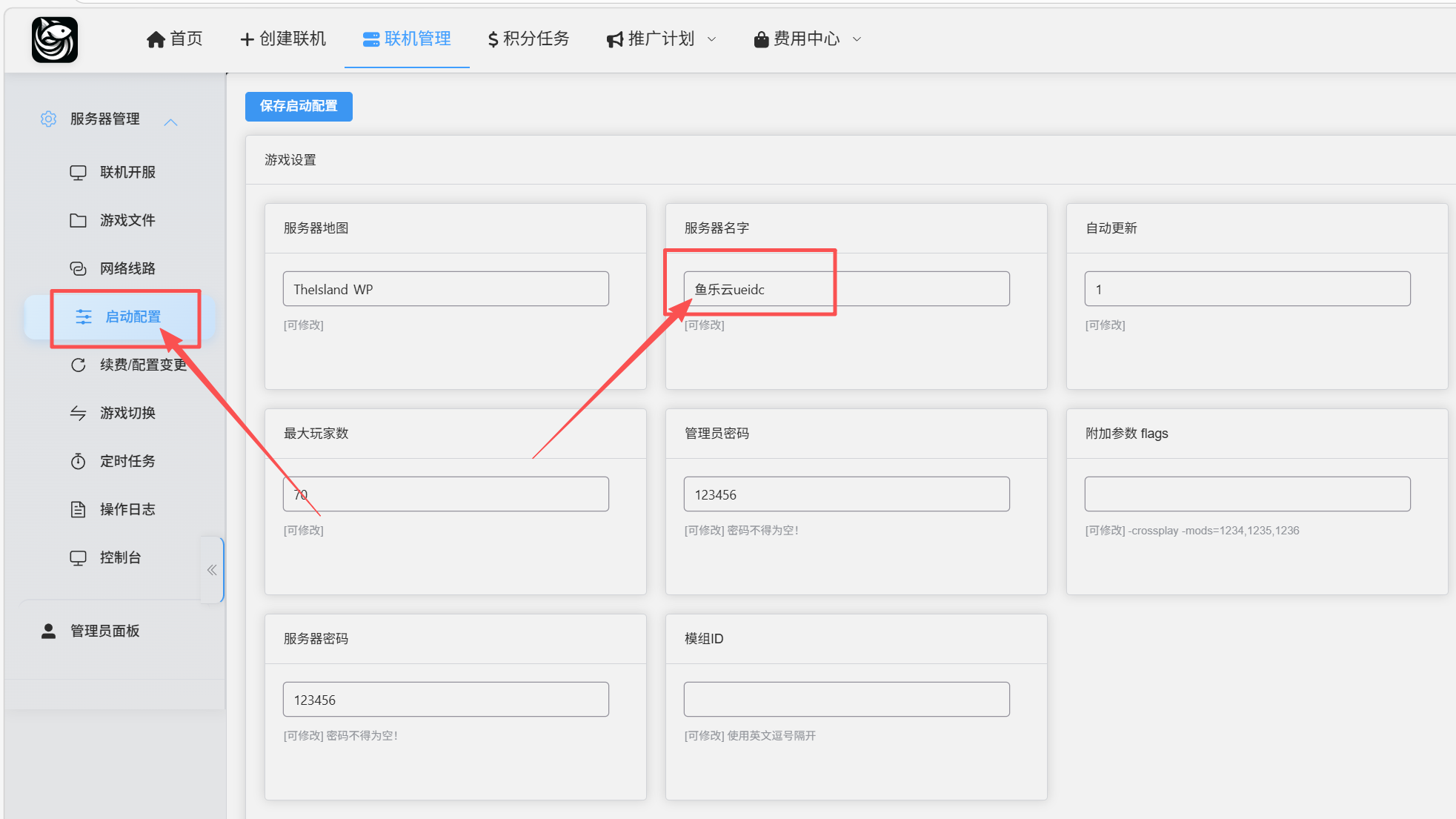This screenshot has height=819, width=1456.
Task: Open the 控制台 console icon
Action: click(78, 557)
